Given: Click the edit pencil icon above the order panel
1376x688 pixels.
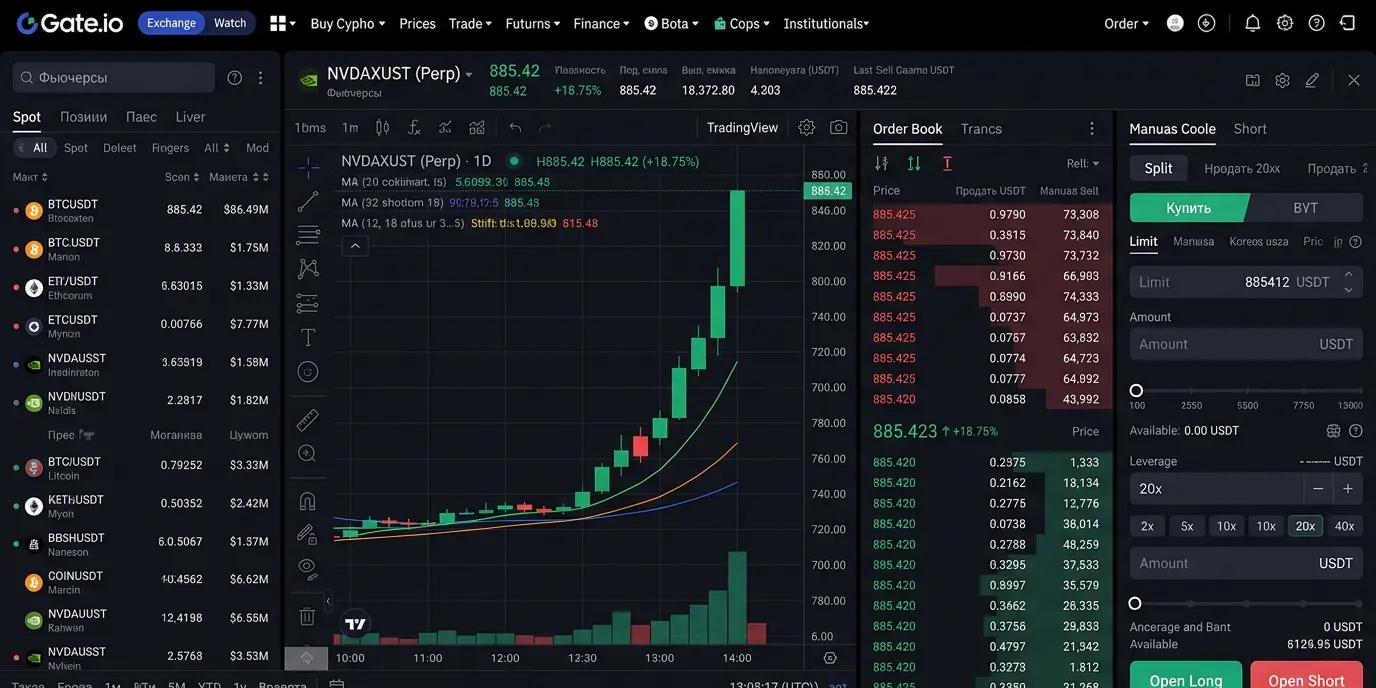Looking at the screenshot, I should click(x=1313, y=80).
